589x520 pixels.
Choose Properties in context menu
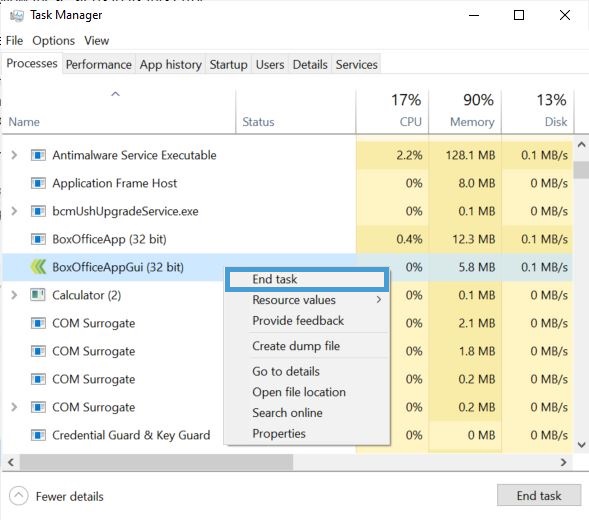[307, 433]
